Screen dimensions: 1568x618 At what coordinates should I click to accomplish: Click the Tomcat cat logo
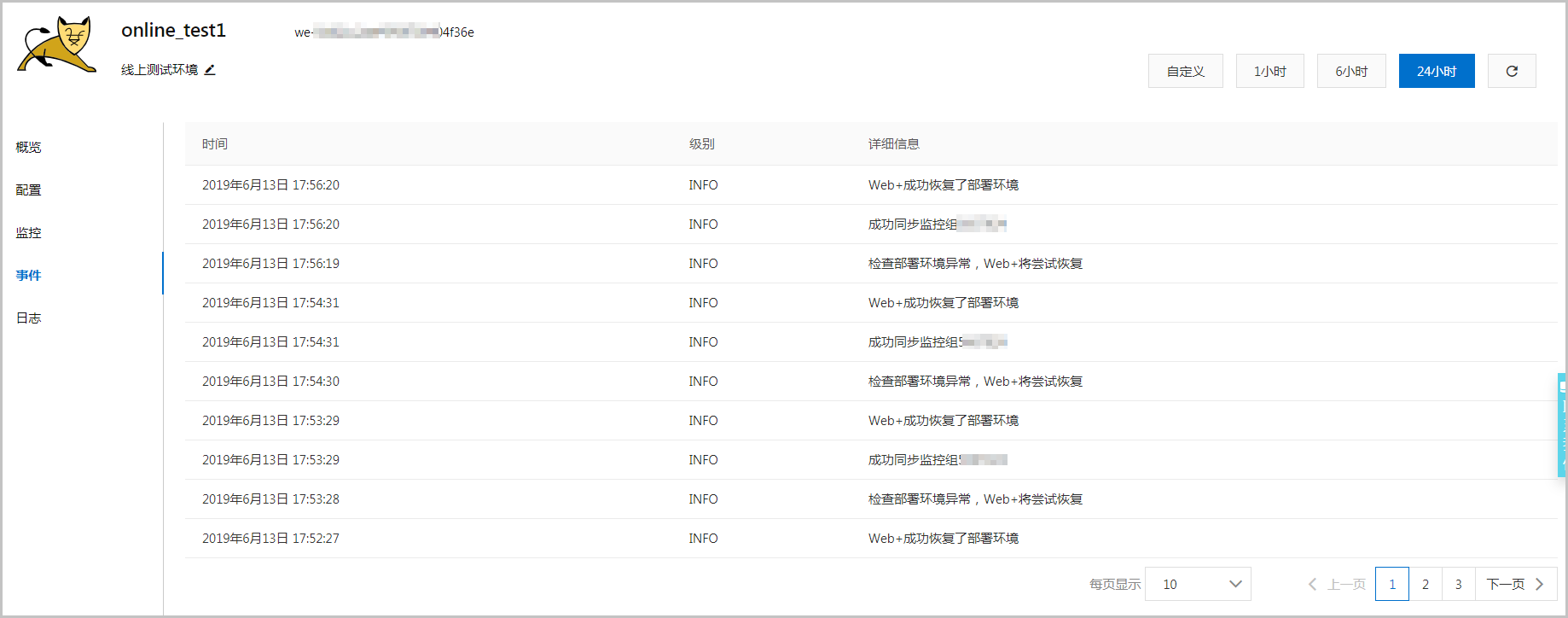click(x=57, y=44)
